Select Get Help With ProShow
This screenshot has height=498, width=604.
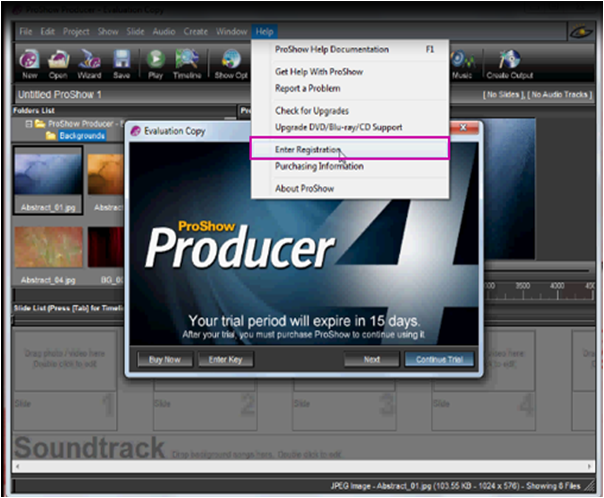click(350, 72)
